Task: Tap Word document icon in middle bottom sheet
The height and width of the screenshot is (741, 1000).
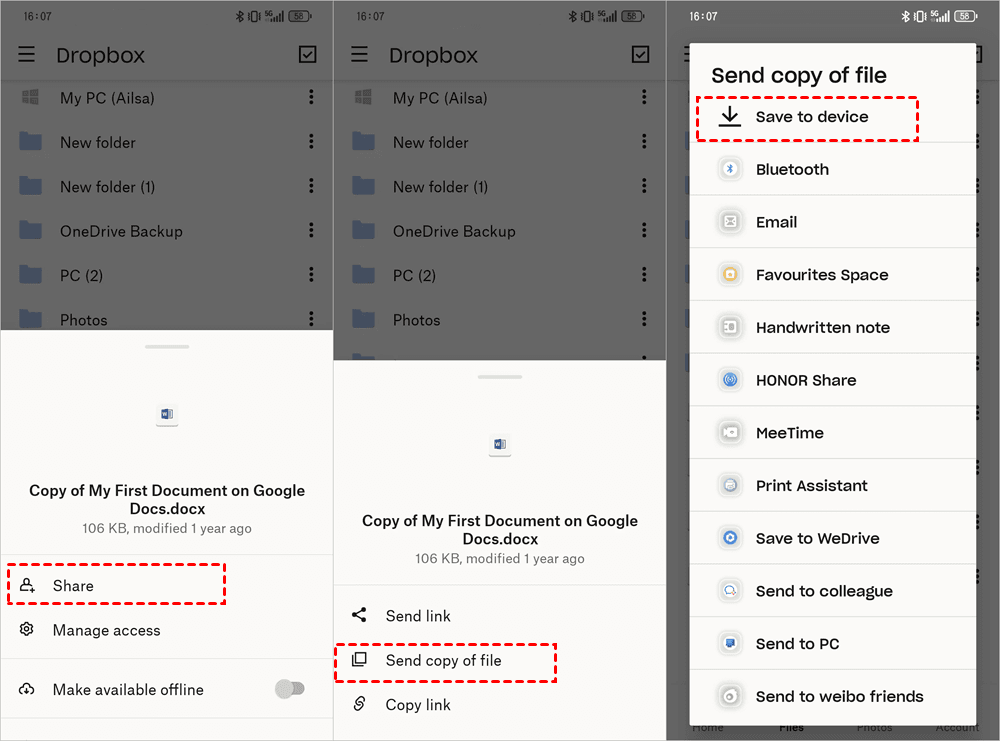Action: (x=500, y=444)
